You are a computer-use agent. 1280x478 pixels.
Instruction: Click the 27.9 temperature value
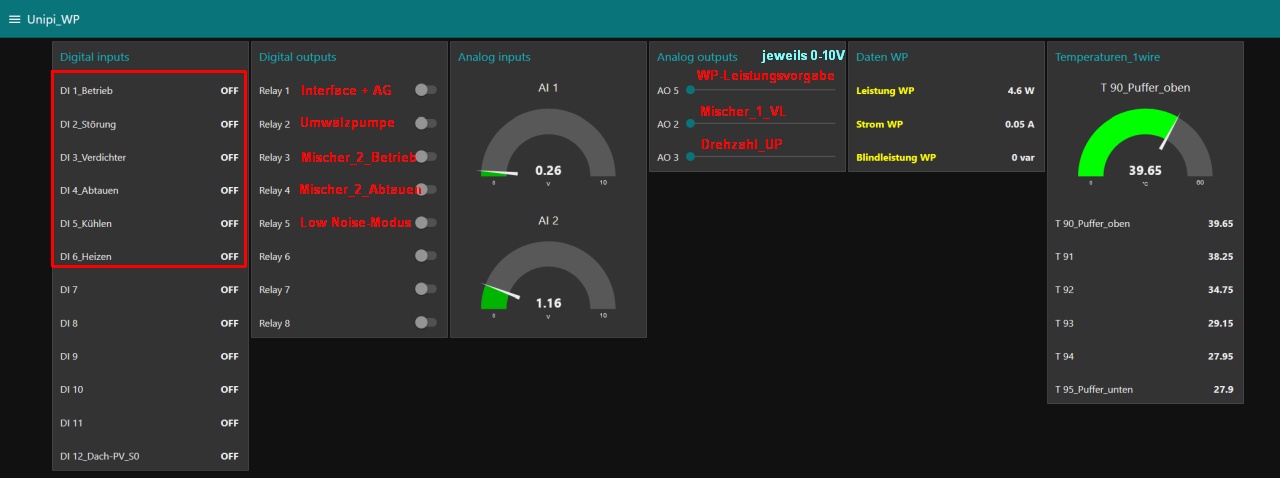1224,389
